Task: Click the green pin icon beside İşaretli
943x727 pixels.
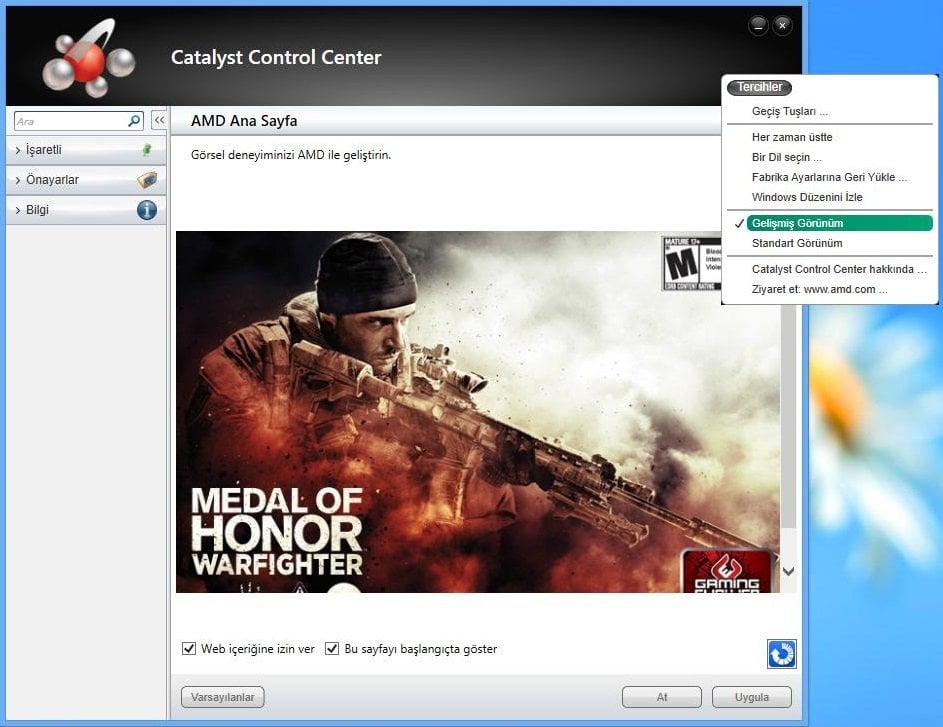Action: pyautogui.click(x=147, y=150)
